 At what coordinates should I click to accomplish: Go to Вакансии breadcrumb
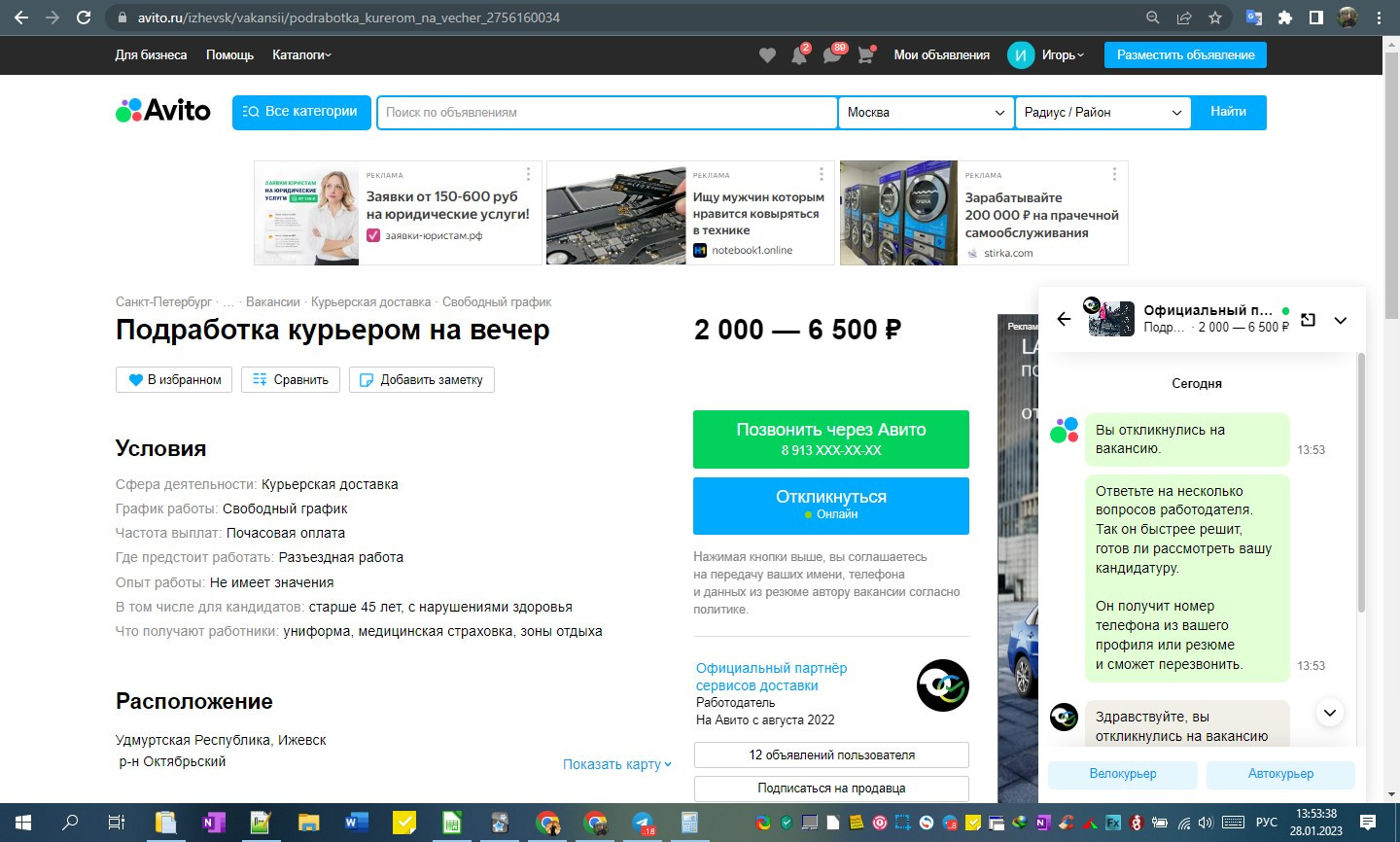[273, 302]
